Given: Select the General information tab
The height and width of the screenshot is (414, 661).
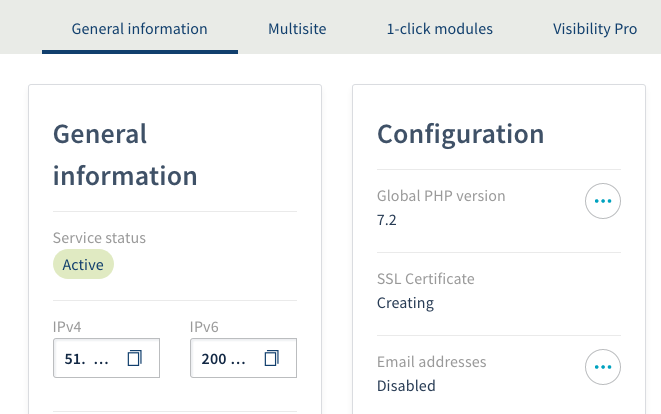Looking at the screenshot, I should pyautogui.click(x=139, y=29).
